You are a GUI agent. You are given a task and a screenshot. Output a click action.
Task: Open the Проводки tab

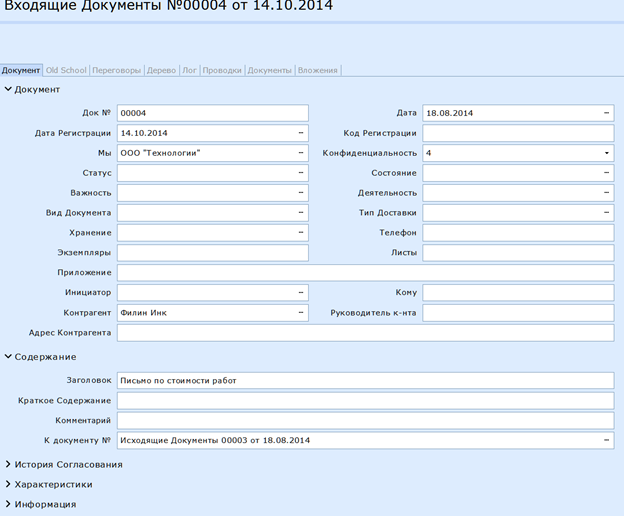point(222,70)
